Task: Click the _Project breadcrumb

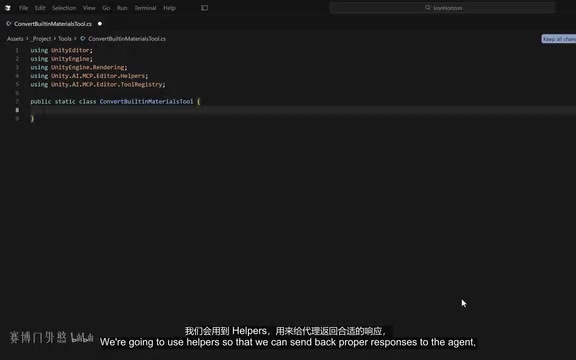Action: tap(41, 39)
